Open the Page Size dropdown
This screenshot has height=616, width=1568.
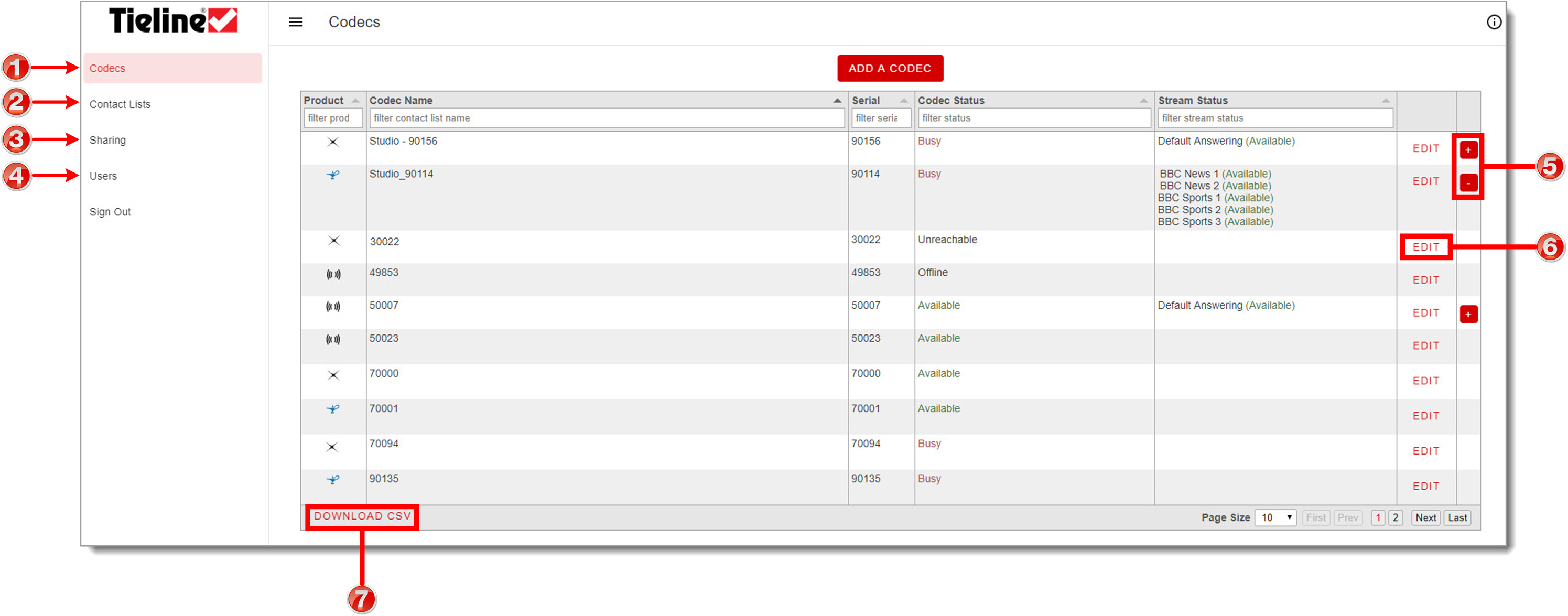point(1275,518)
